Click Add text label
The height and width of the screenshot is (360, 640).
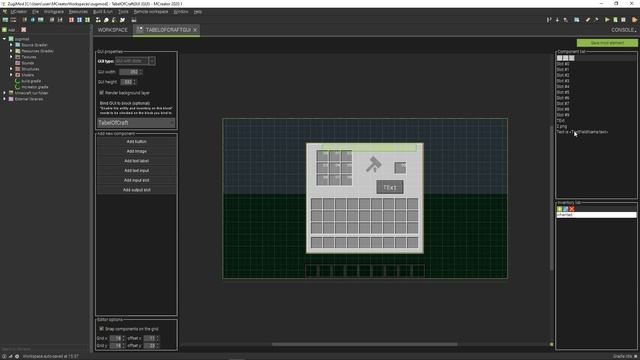[x=136, y=161]
